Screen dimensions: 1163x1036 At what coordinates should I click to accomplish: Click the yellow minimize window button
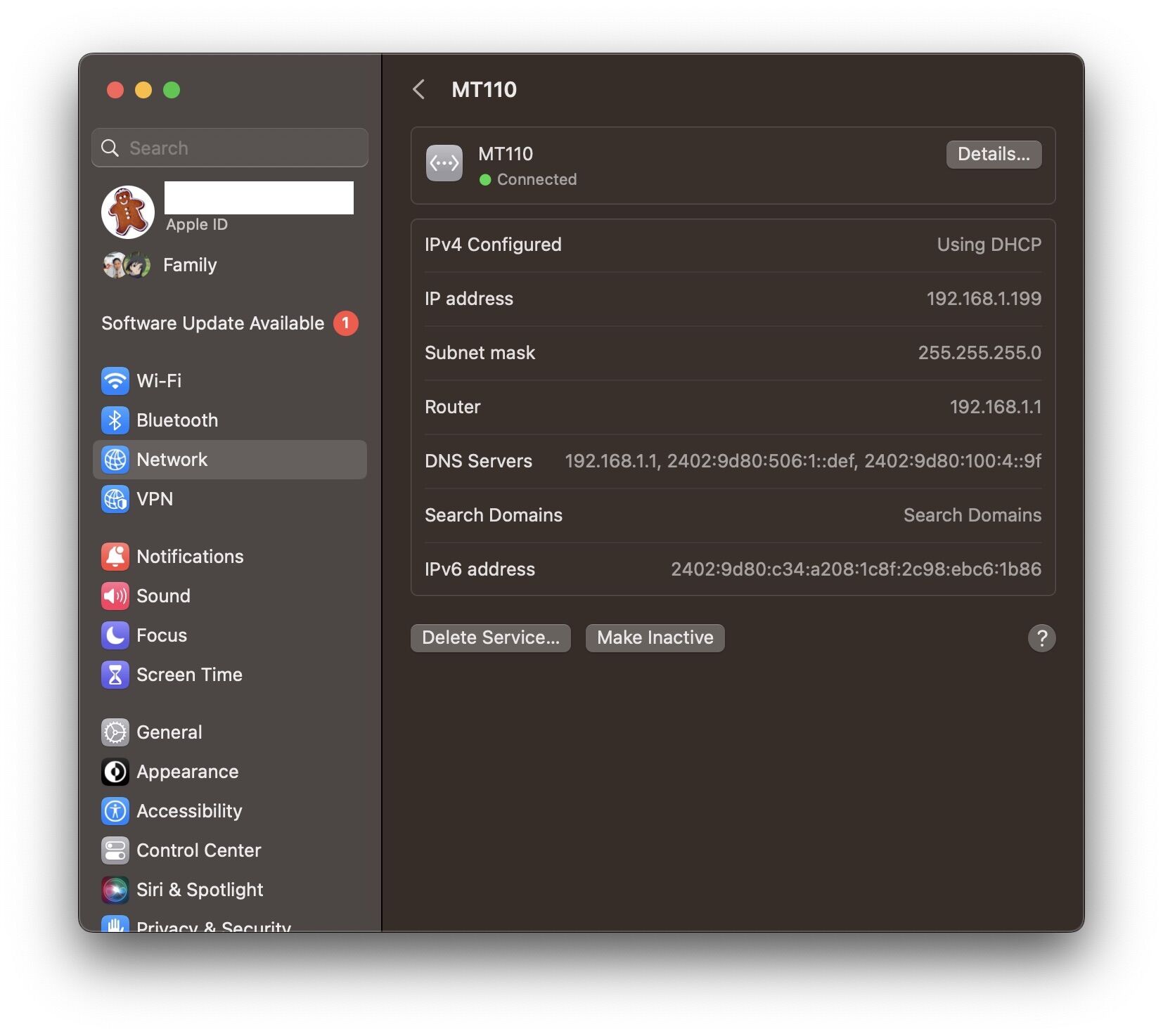(143, 90)
